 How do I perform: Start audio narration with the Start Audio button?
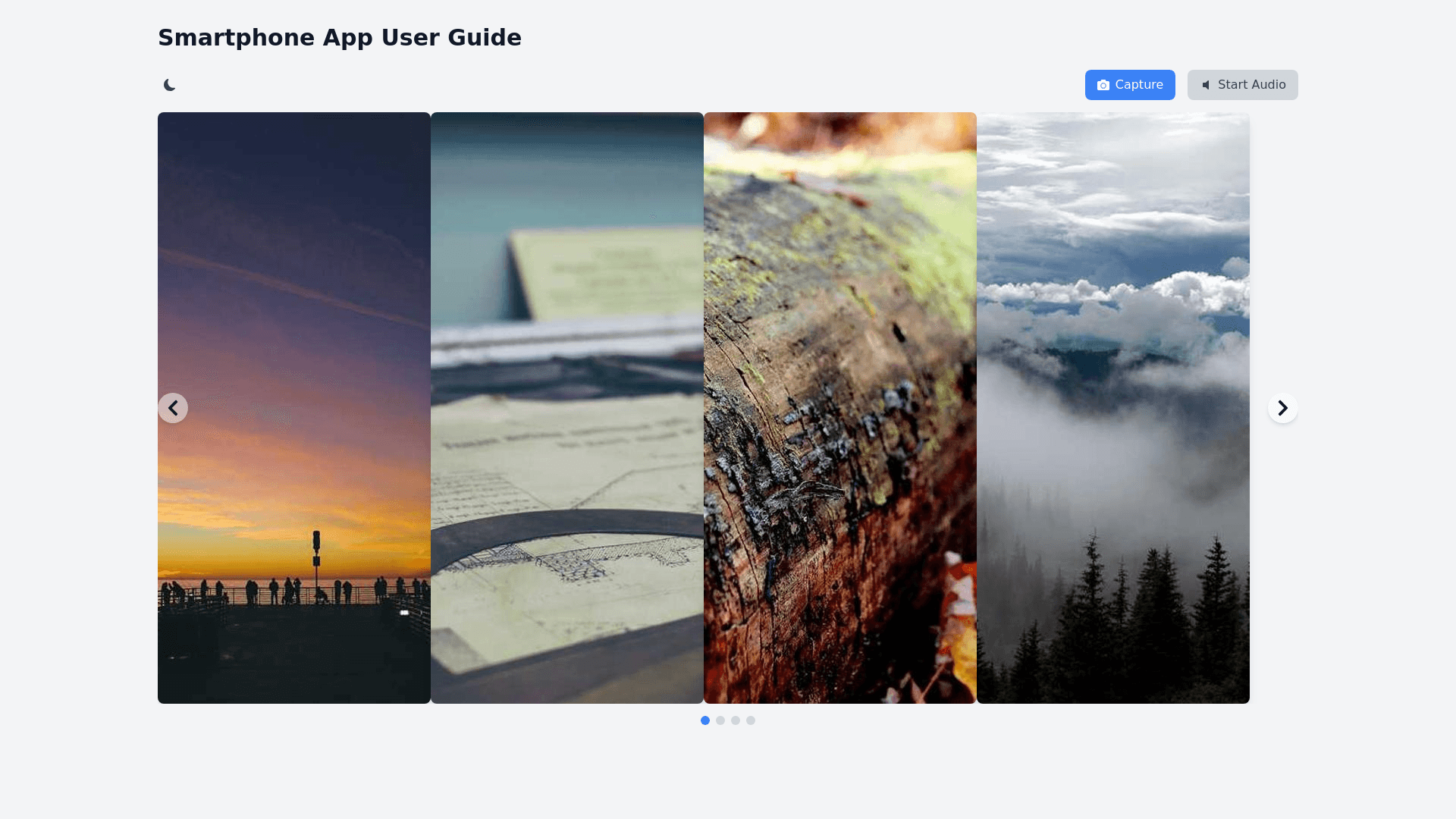[1242, 85]
